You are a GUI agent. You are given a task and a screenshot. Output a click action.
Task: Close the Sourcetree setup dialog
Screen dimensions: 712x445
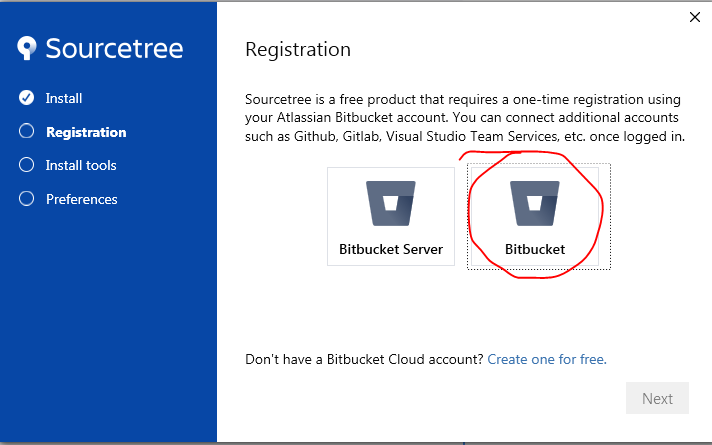[695, 17]
